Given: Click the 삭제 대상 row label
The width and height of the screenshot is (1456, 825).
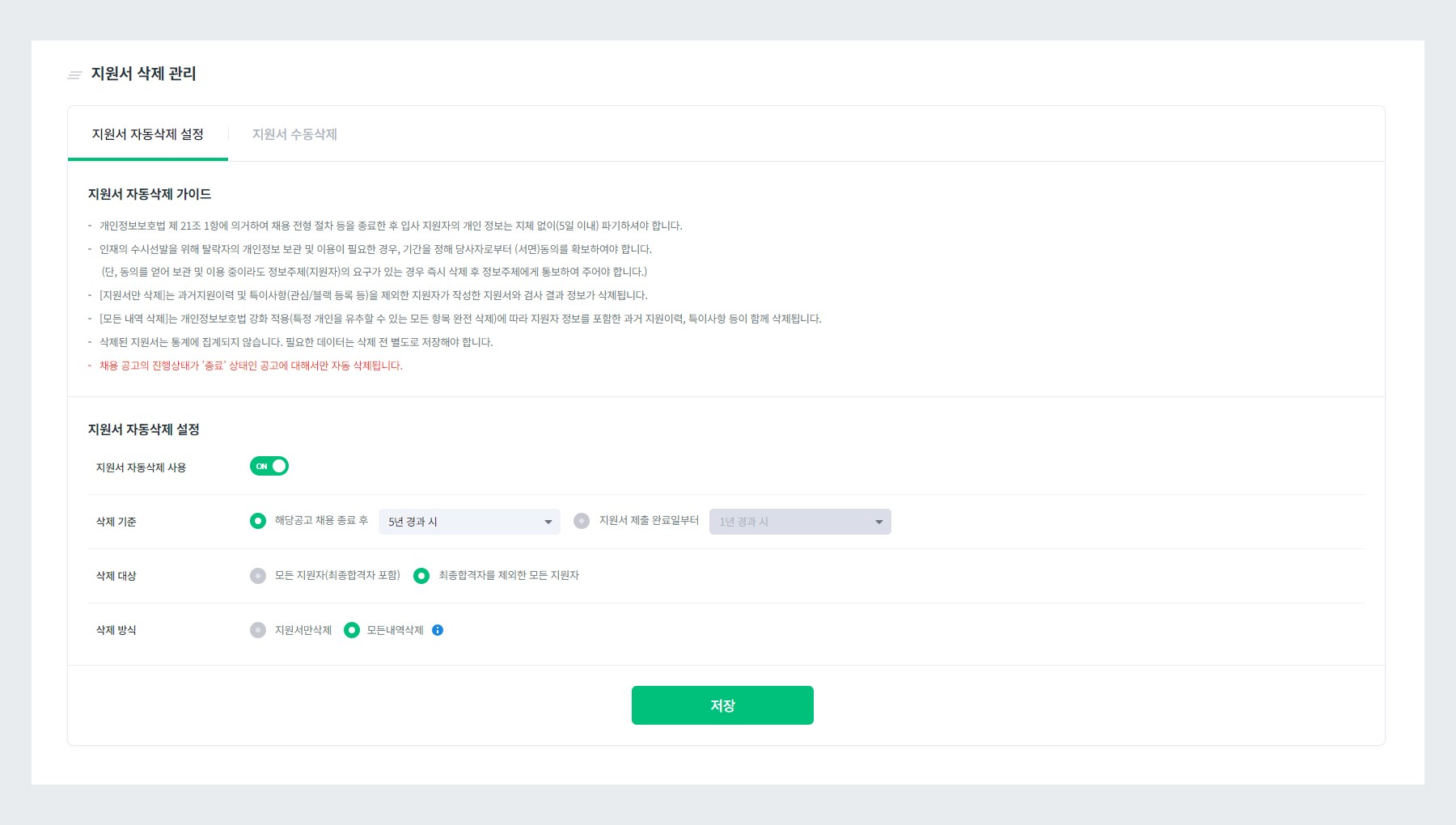Looking at the screenshot, I should point(116,576).
